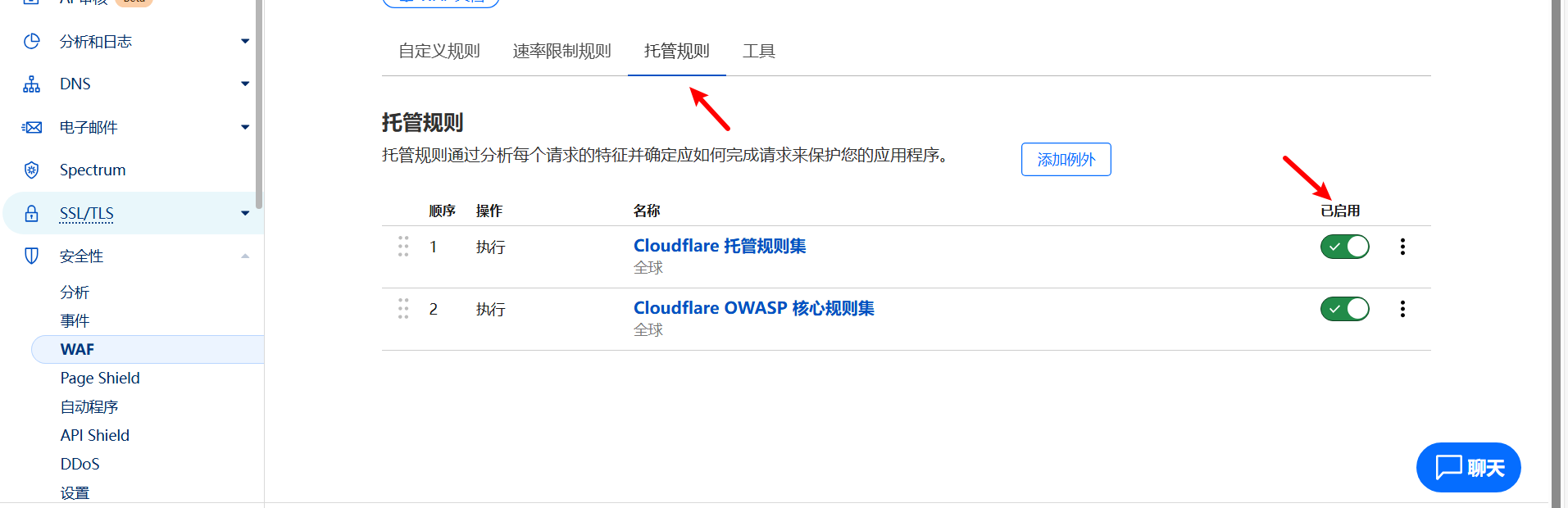Switch to the 自定义规则 tab
The width and height of the screenshot is (1568, 508).
(x=439, y=52)
